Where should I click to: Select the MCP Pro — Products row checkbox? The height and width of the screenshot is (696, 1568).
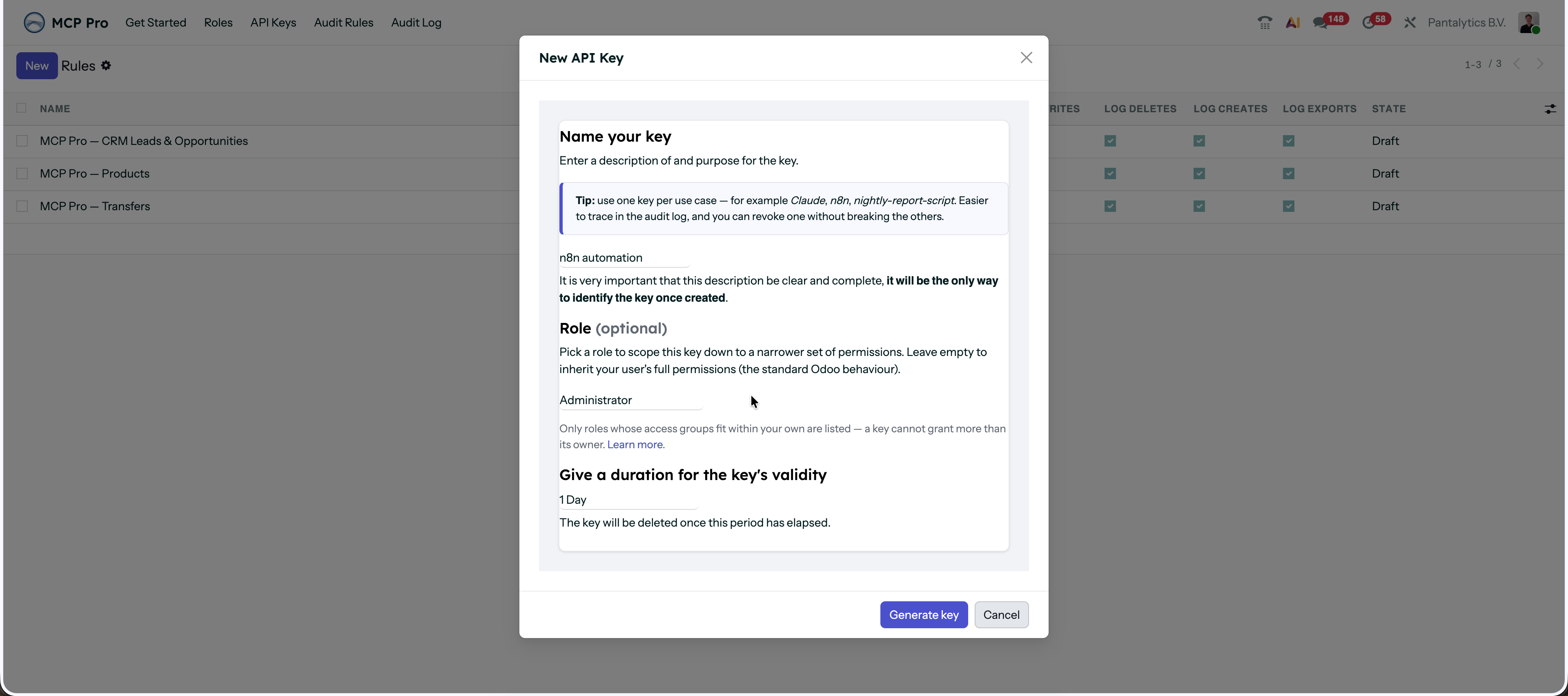22,174
